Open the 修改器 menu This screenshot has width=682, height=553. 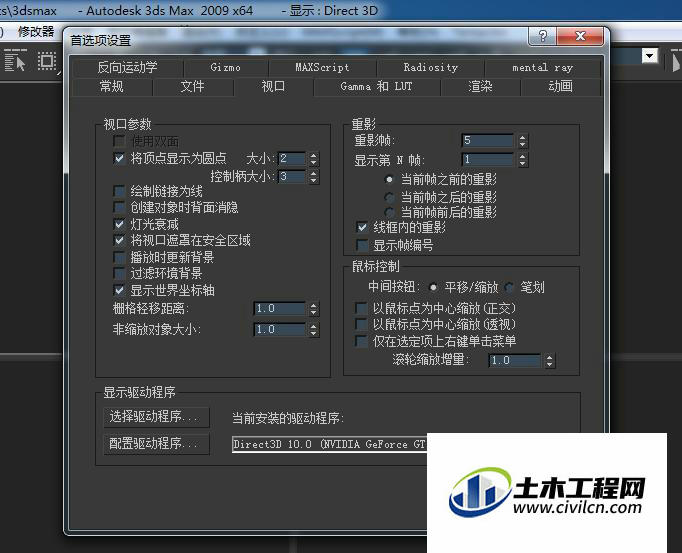pyautogui.click(x=36, y=31)
